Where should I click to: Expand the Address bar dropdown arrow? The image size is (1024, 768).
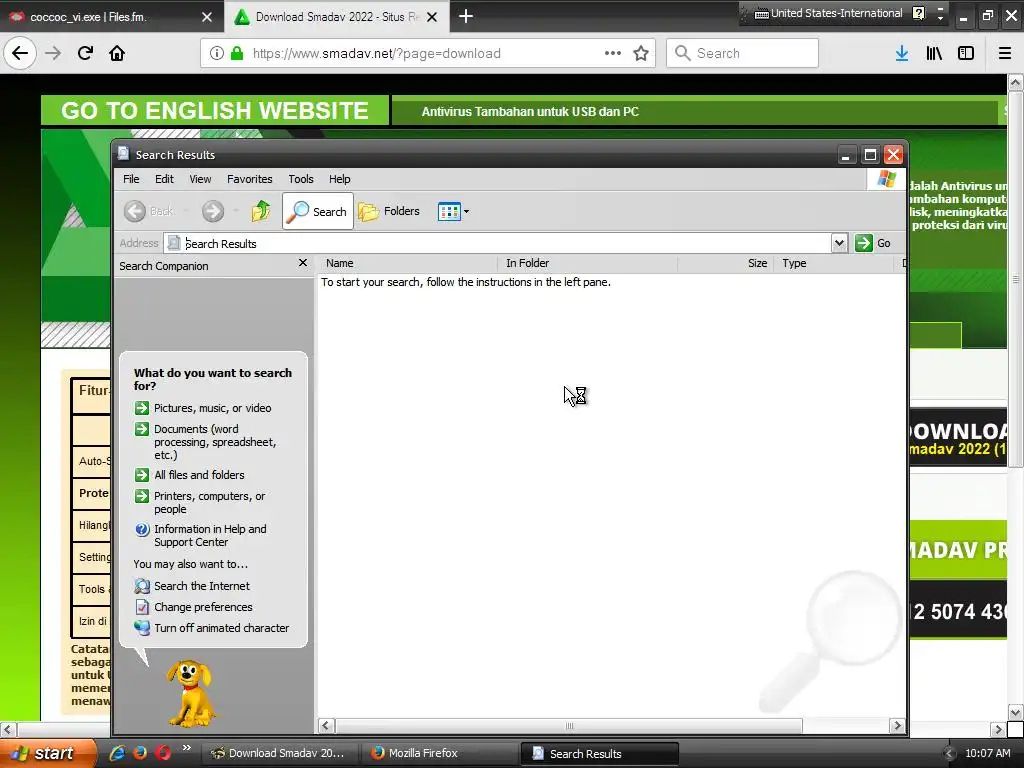tap(839, 243)
